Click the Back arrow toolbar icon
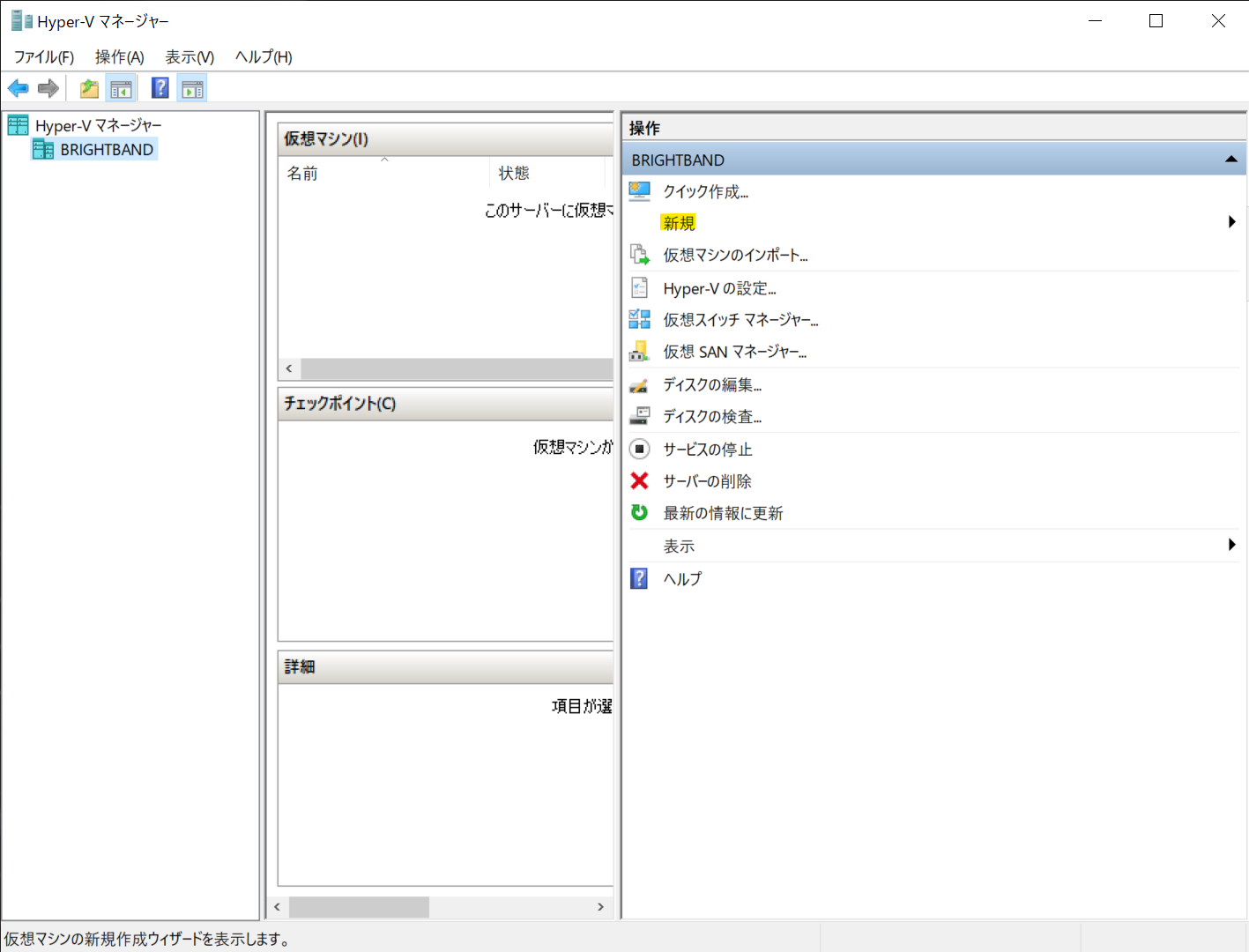Image resolution: width=1249 pixels, height=952 pixels. coord(18,88)
